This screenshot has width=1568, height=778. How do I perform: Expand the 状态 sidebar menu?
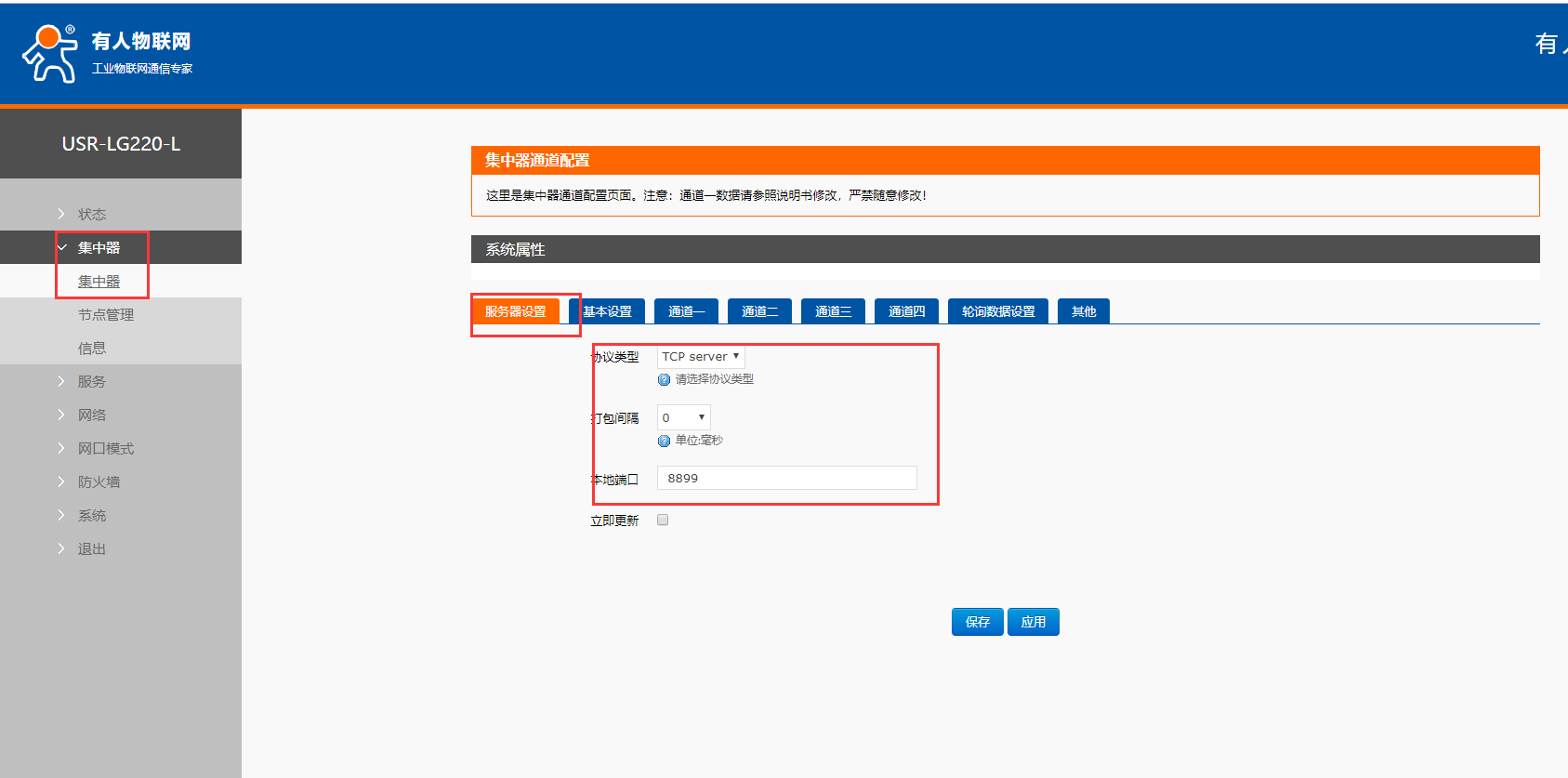pos(91,214)
